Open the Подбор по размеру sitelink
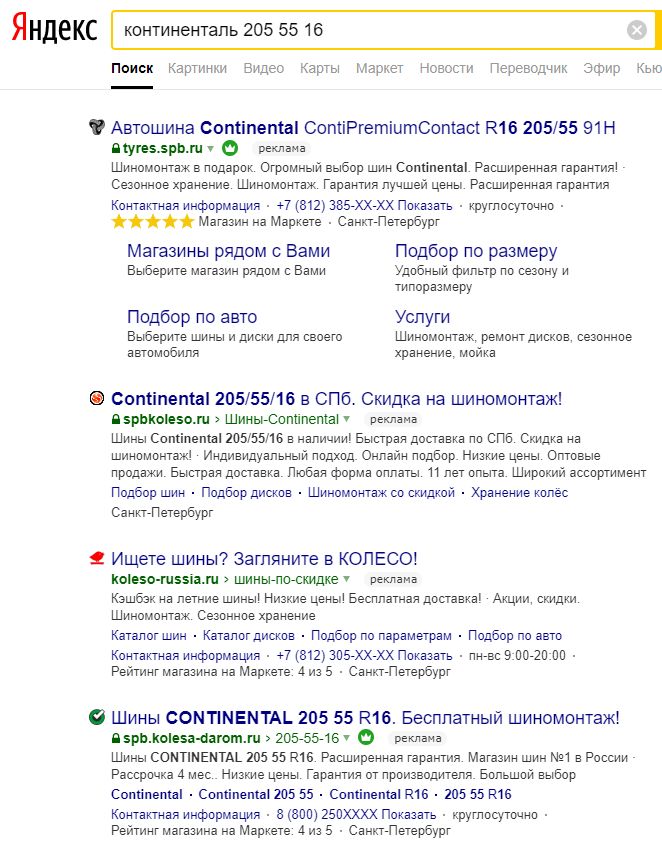Screen dimensions: 662x845 (476, 251)
